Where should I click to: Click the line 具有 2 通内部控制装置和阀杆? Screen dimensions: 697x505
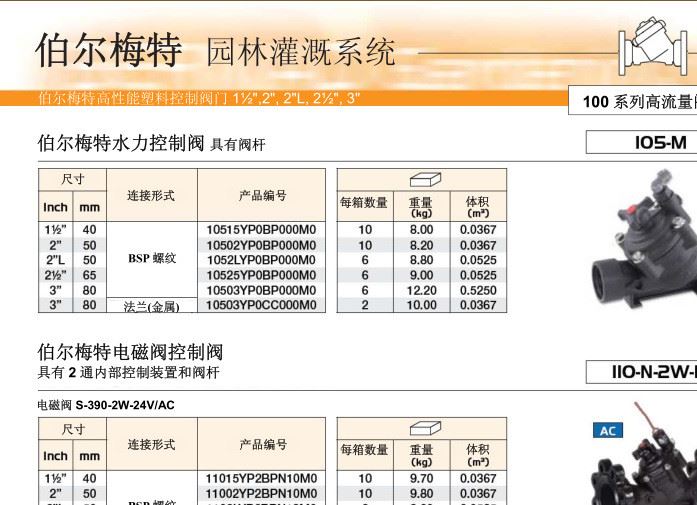(x=128, y=372)
